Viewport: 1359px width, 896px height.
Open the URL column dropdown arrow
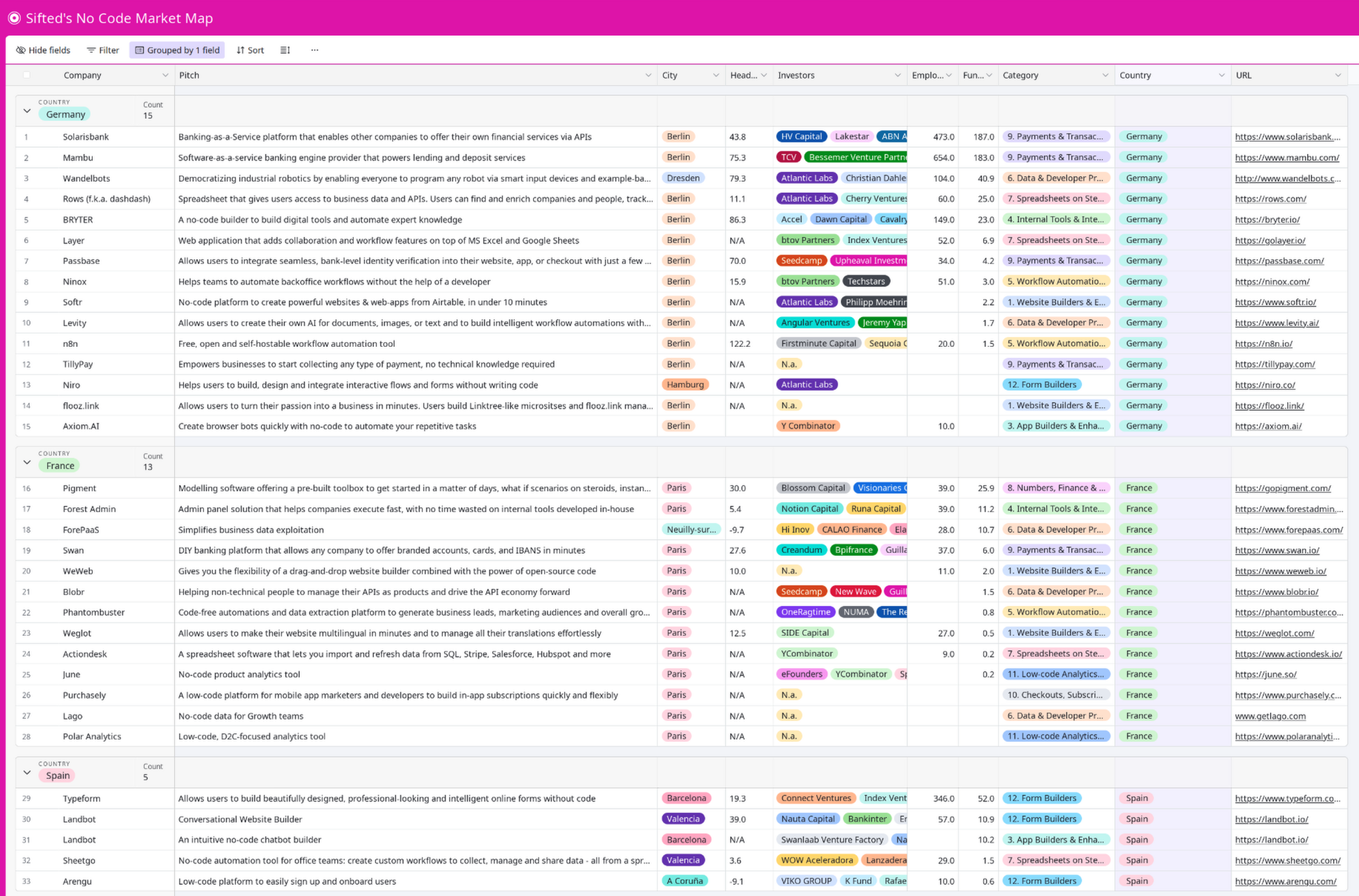click(1338, 76)
